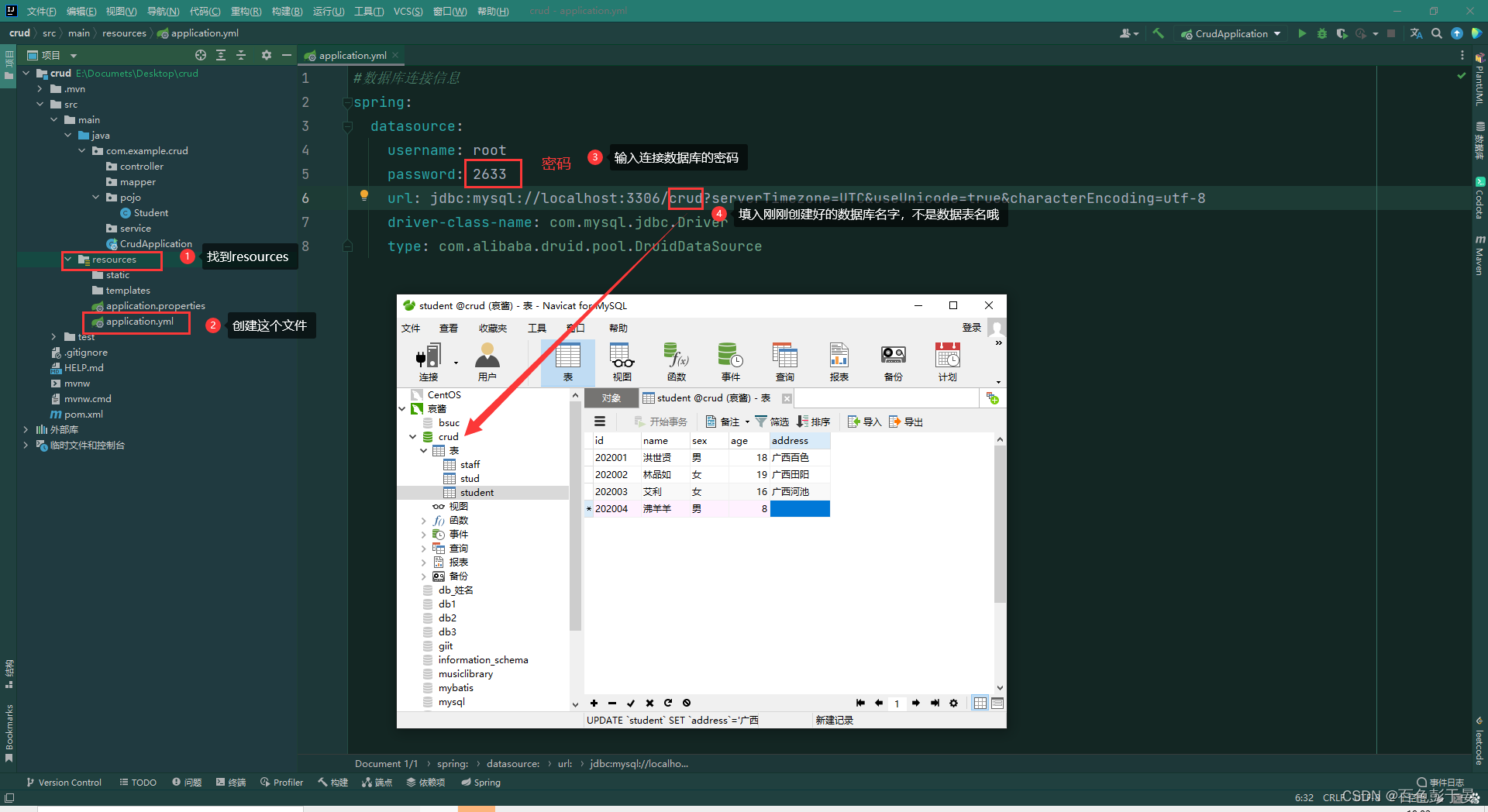This screenshot has width=1488, height=812.
Task: Add record with plus icon in Navicat
Action: pos(594,704)
